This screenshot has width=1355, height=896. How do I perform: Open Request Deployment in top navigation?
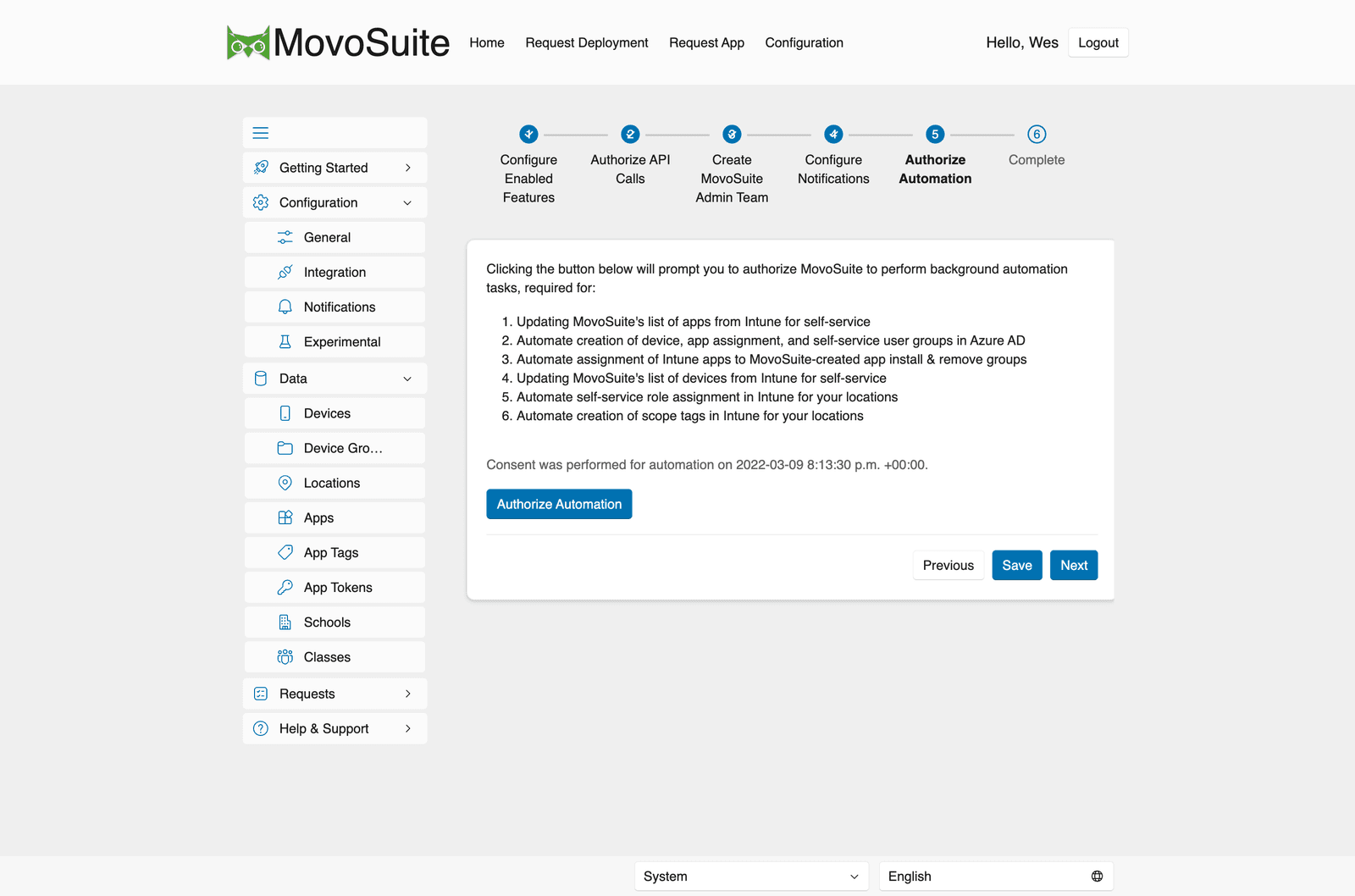(x=587, y=42)
